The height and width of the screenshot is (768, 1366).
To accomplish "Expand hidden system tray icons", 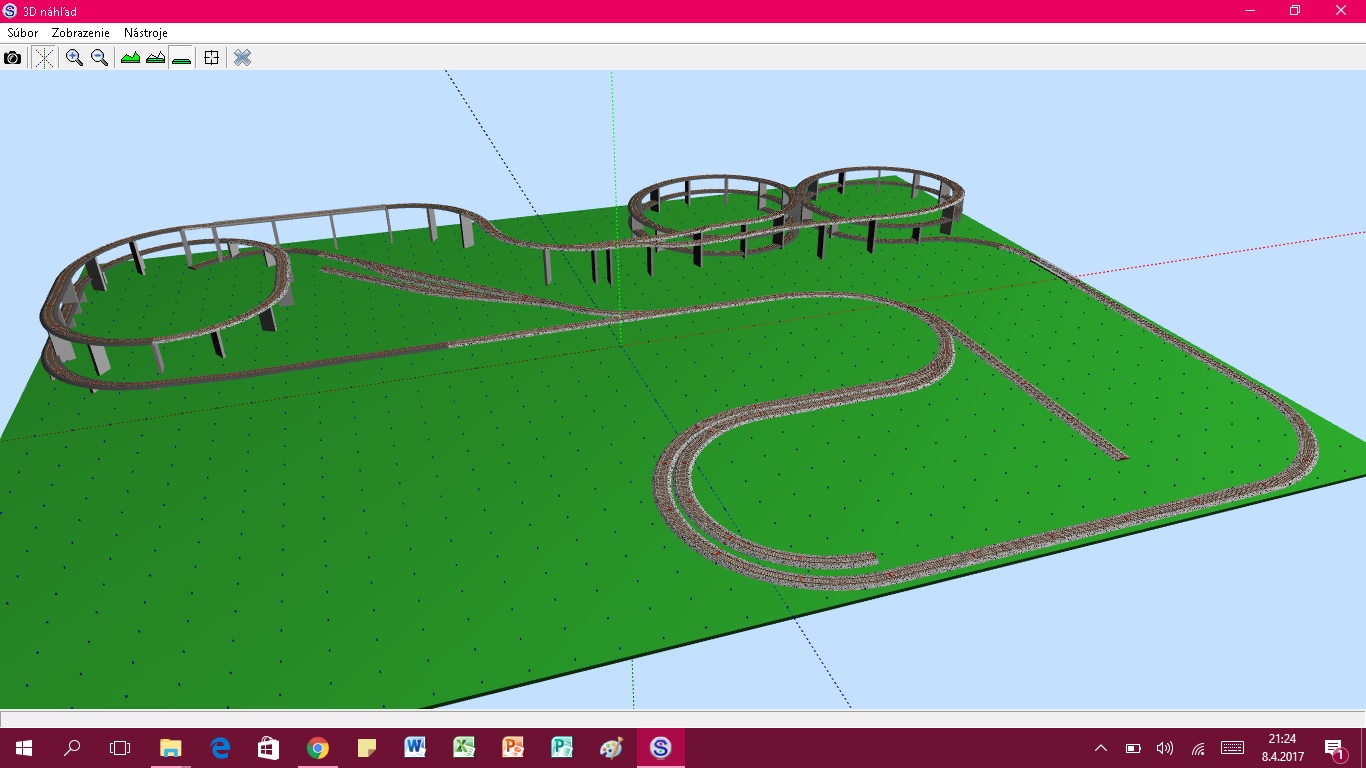I will click(1101, 748).
